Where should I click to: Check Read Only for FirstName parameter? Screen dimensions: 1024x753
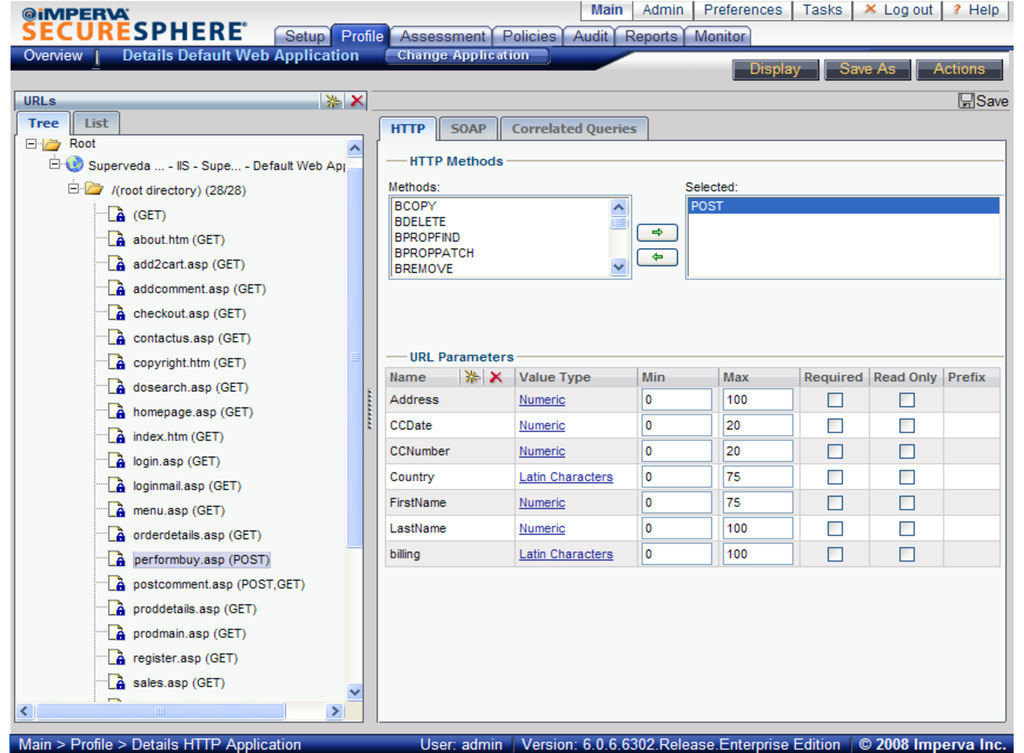click(x=906, y=503)
